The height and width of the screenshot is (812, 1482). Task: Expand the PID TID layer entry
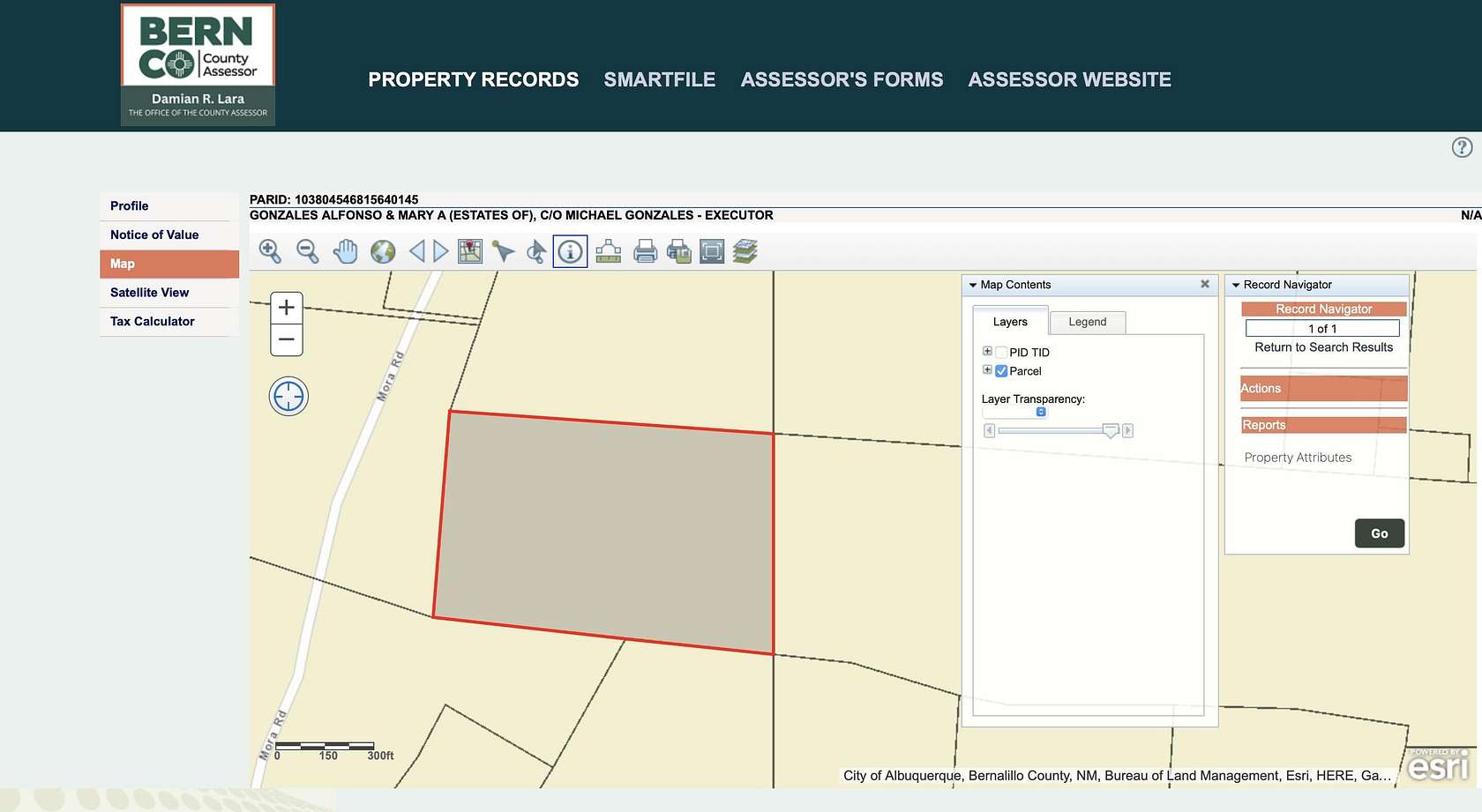point(986,350)
